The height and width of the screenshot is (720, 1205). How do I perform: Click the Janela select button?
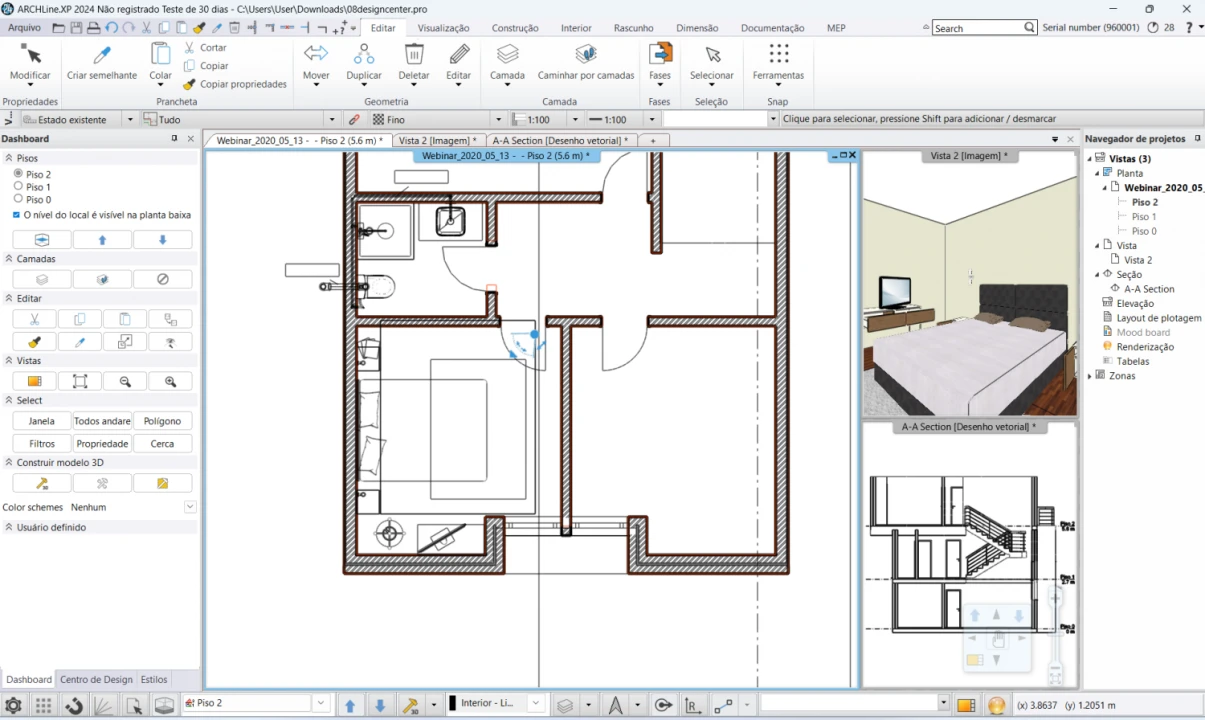(42, 421)
